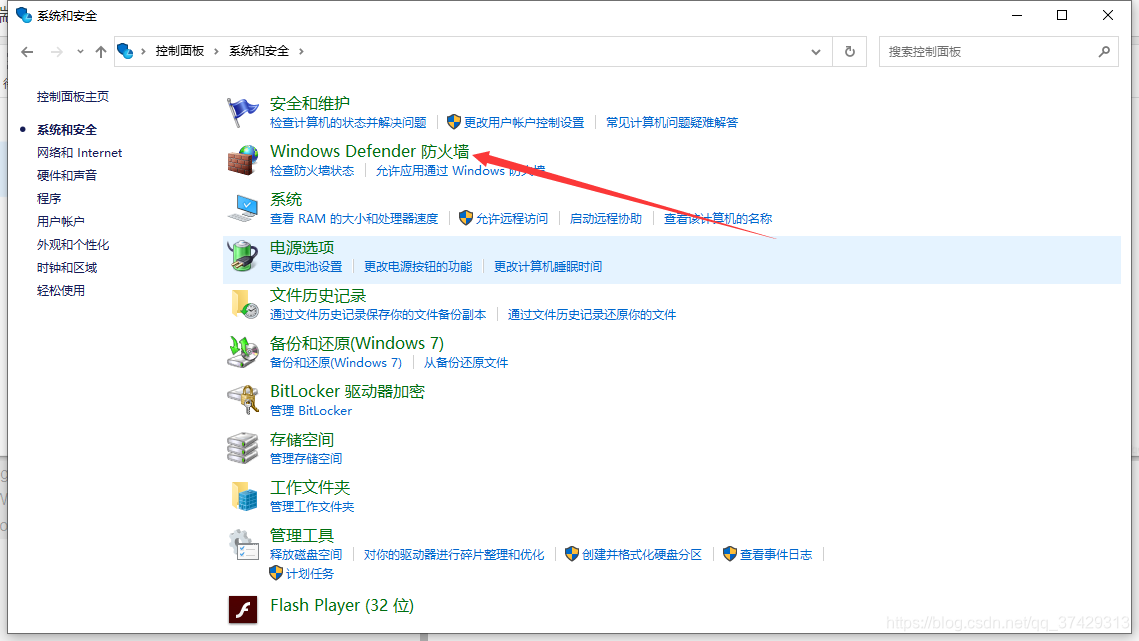Open the 系统 heading link

tap(285, 199)
